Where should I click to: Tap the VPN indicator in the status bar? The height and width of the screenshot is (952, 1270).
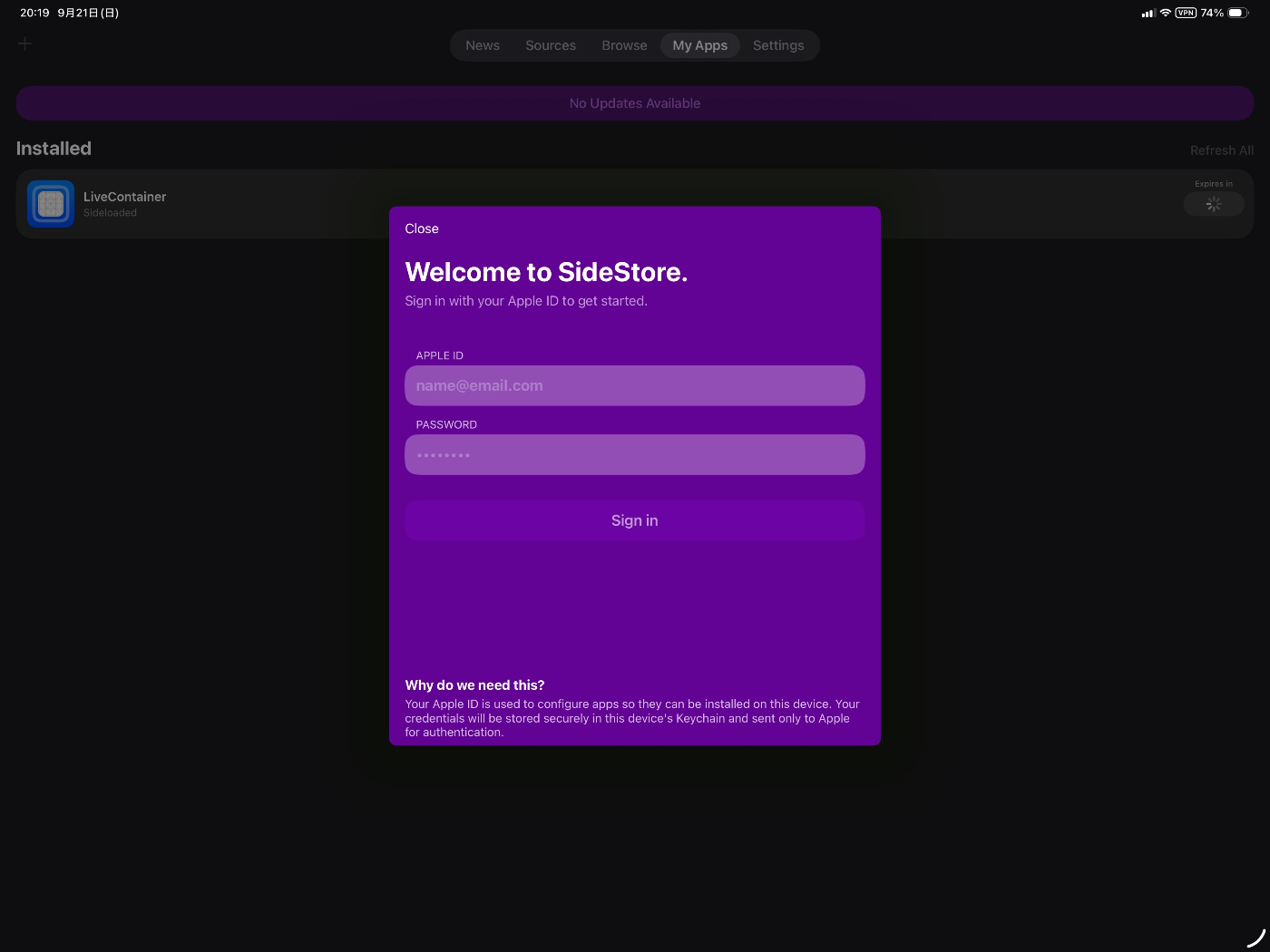coord(1186,13)
